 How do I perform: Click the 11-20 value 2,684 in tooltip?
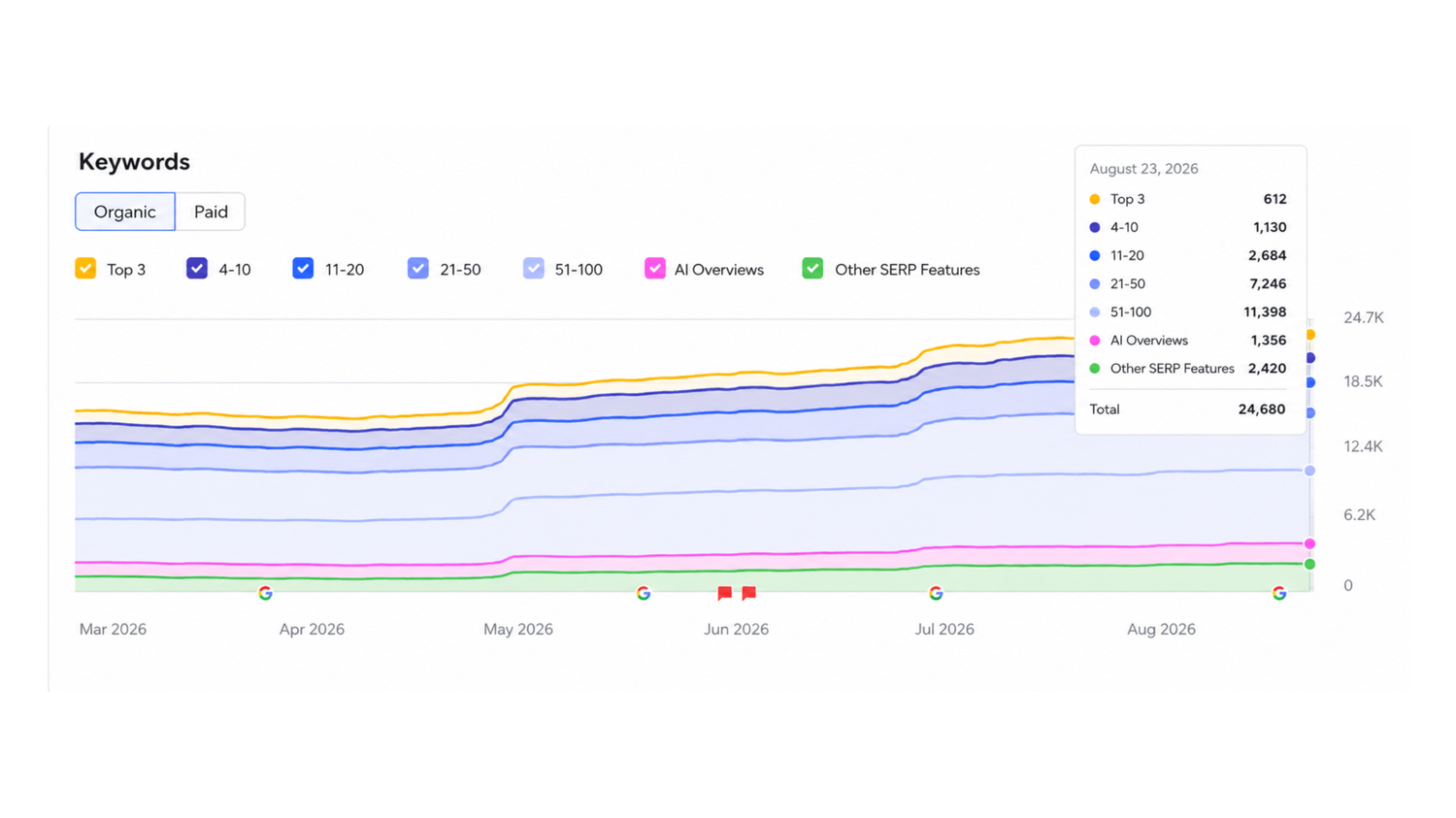click(x=1268, y=255)
